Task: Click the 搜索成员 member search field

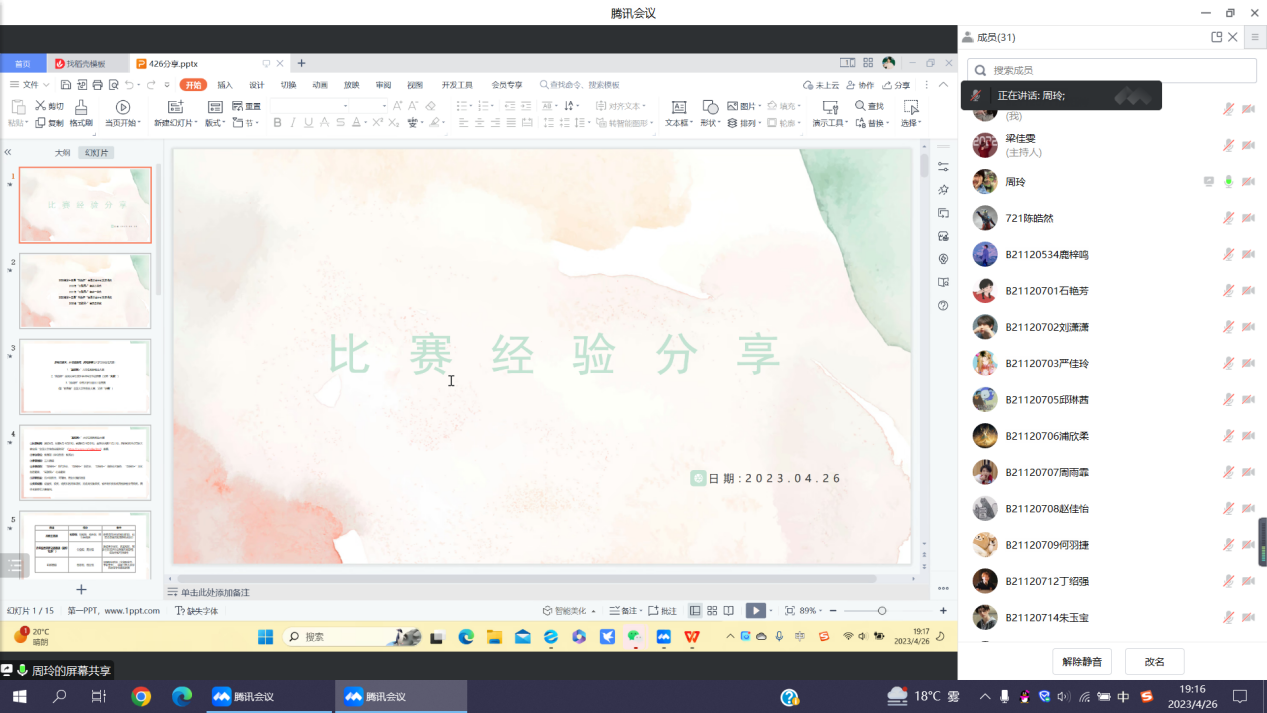Action: (1112, 70)
